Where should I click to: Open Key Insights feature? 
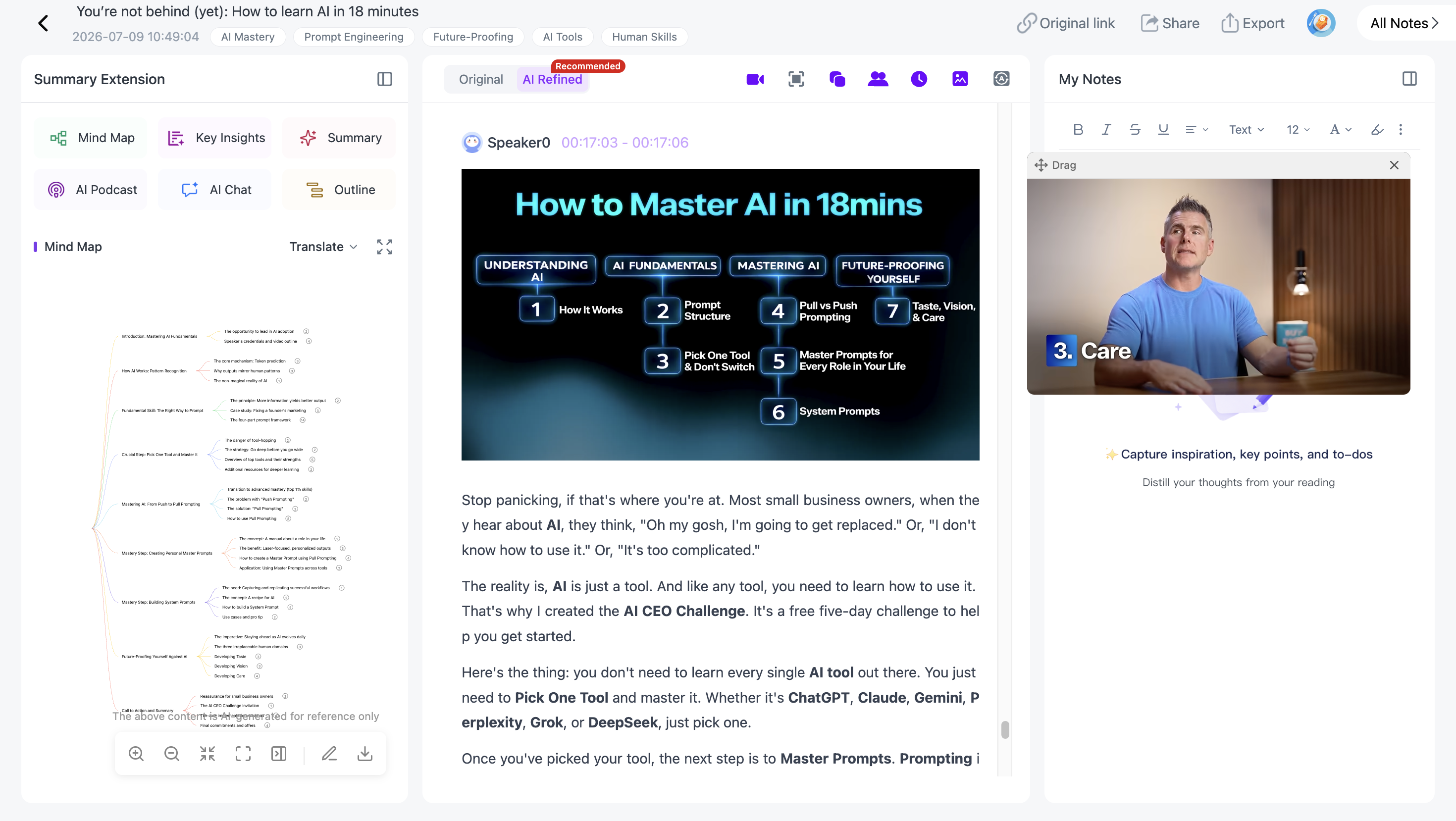216,138
